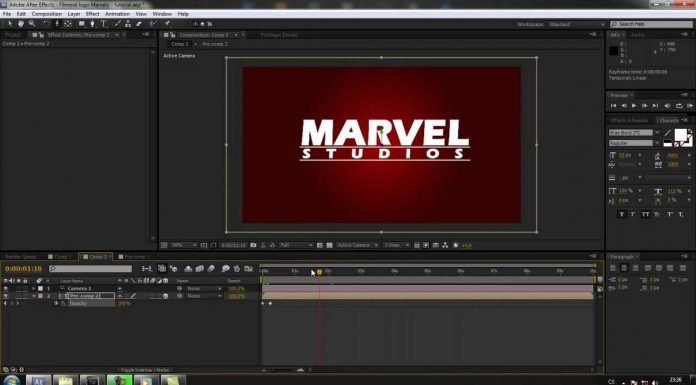Image resolution: width=696 pixels, height=385 pixels.
Task: Open the Full resolution dropdown
Action: click(x=296, y=245)
